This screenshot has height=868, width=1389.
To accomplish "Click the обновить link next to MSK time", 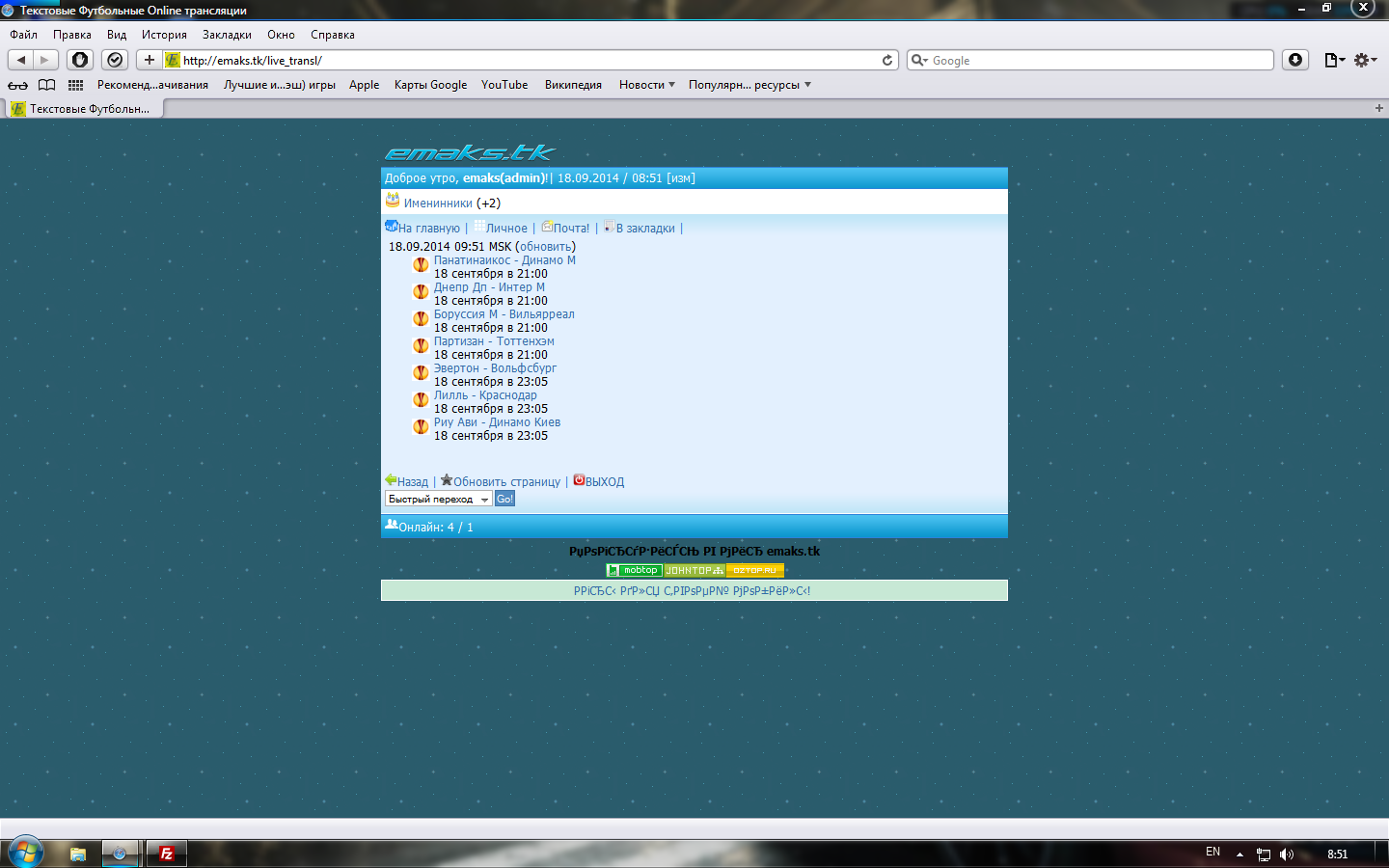I will (x=546, y=247).
